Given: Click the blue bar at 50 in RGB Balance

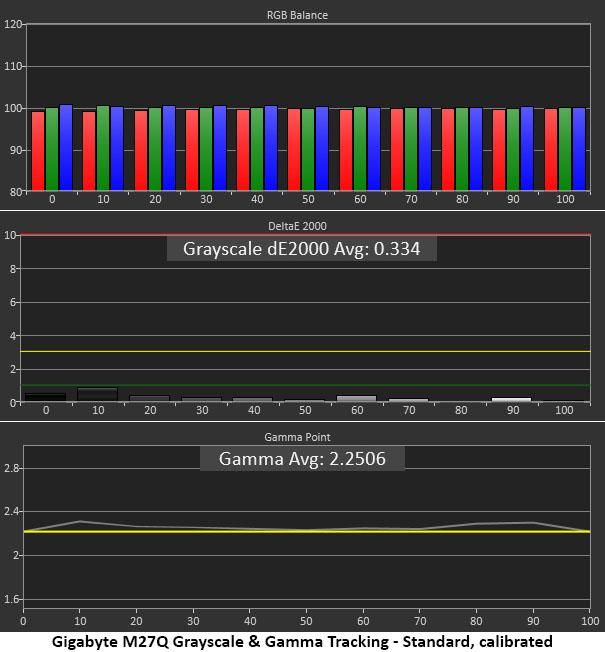Looking at the screenshot, I should point(322,149).
